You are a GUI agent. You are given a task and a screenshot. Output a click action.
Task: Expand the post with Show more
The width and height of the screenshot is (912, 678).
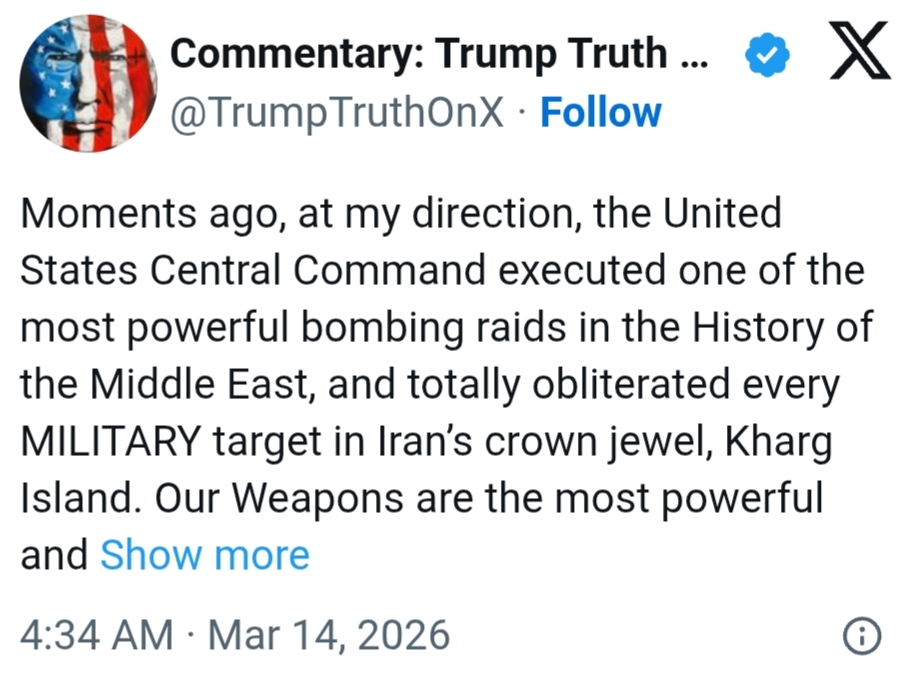tap(204, 554)
